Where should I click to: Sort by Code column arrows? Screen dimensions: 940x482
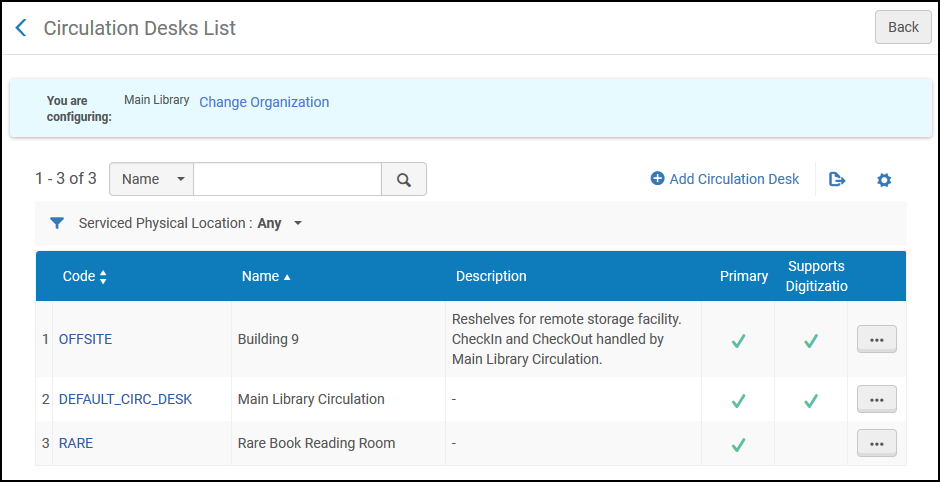pyautogui.click(x=103, y=276)
